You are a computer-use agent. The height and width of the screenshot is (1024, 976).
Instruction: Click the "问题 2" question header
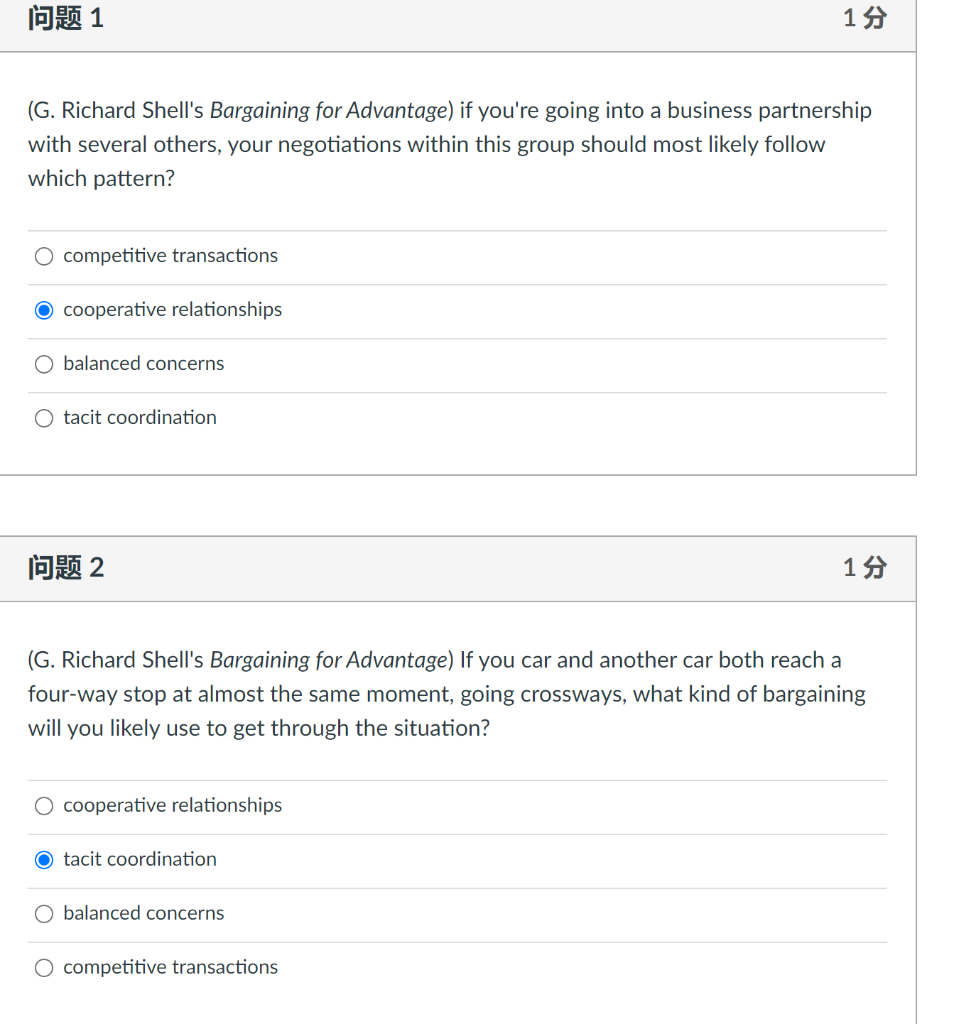coord(65,567)
